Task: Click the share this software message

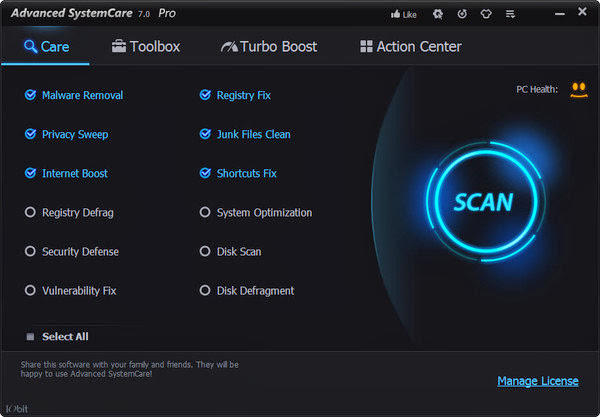Action: pos(129,369)
